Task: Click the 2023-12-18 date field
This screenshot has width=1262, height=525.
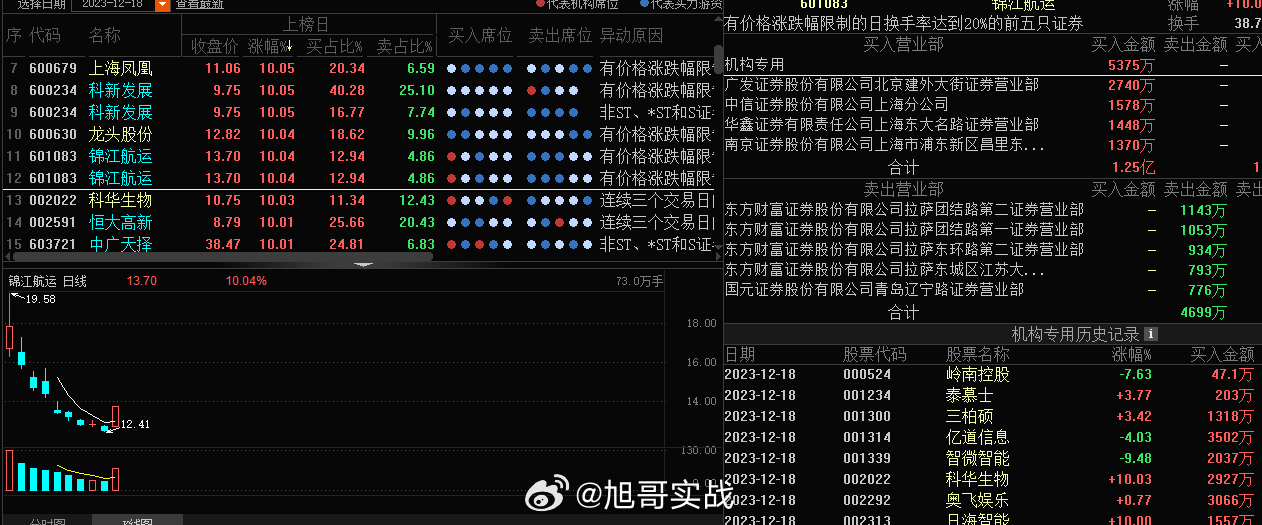Action: [x=113, y=4]
